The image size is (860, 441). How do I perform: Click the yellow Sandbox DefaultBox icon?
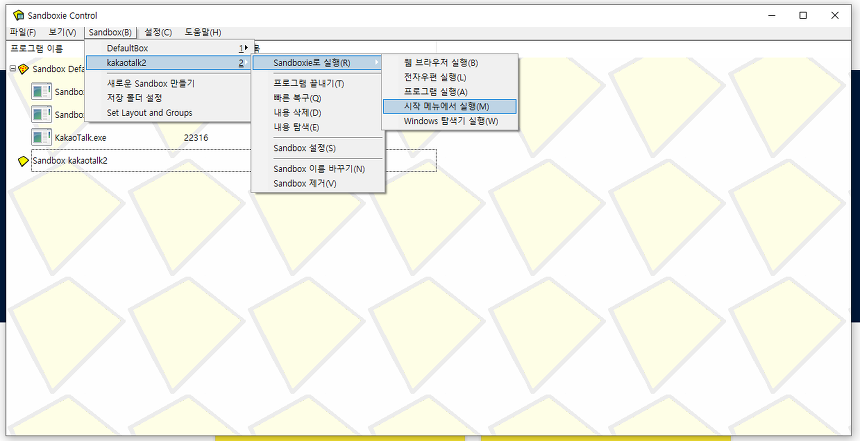24,69
